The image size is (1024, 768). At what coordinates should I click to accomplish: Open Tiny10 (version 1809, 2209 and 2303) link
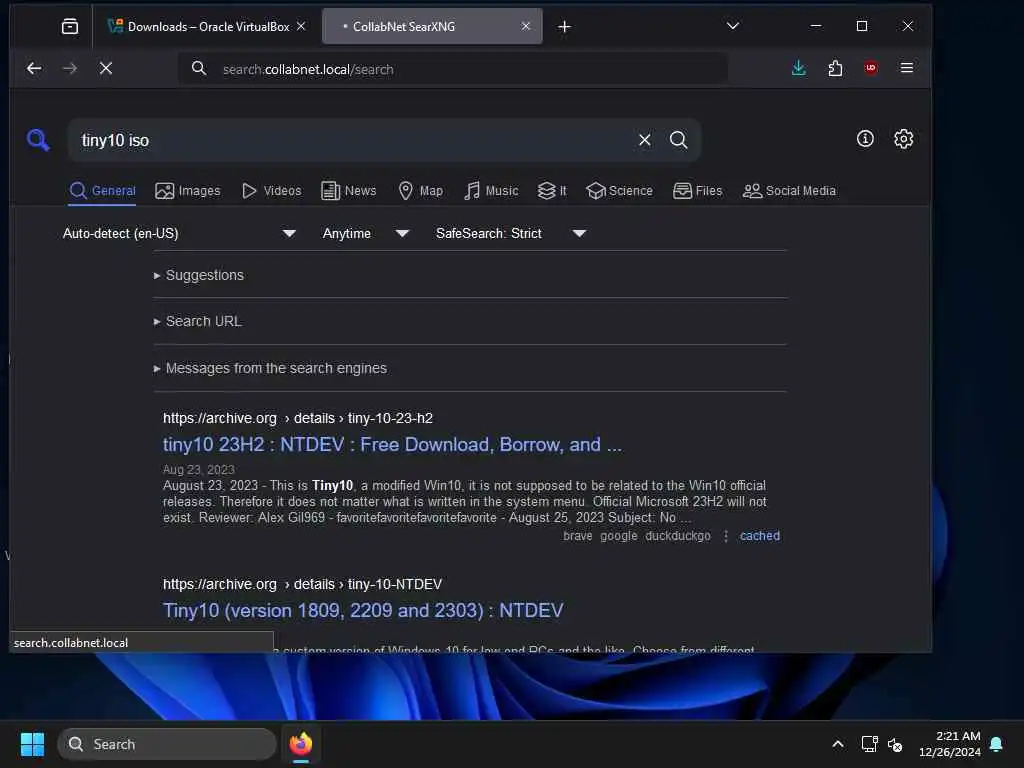click(363, 611)
